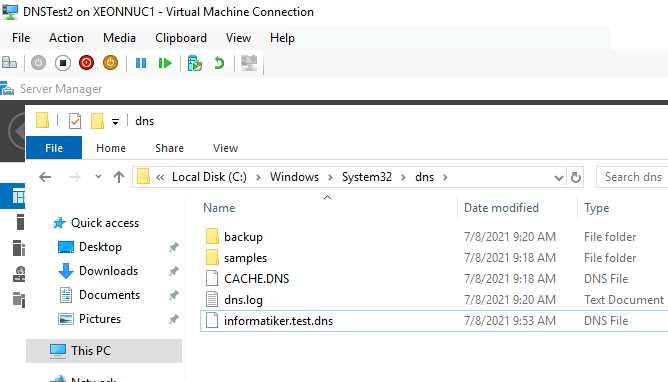Open the recent locations dropdown arrow
Image resolution: width=668 pixels, height=382 pixels.
pyautogui.click(x=98, y=177)
